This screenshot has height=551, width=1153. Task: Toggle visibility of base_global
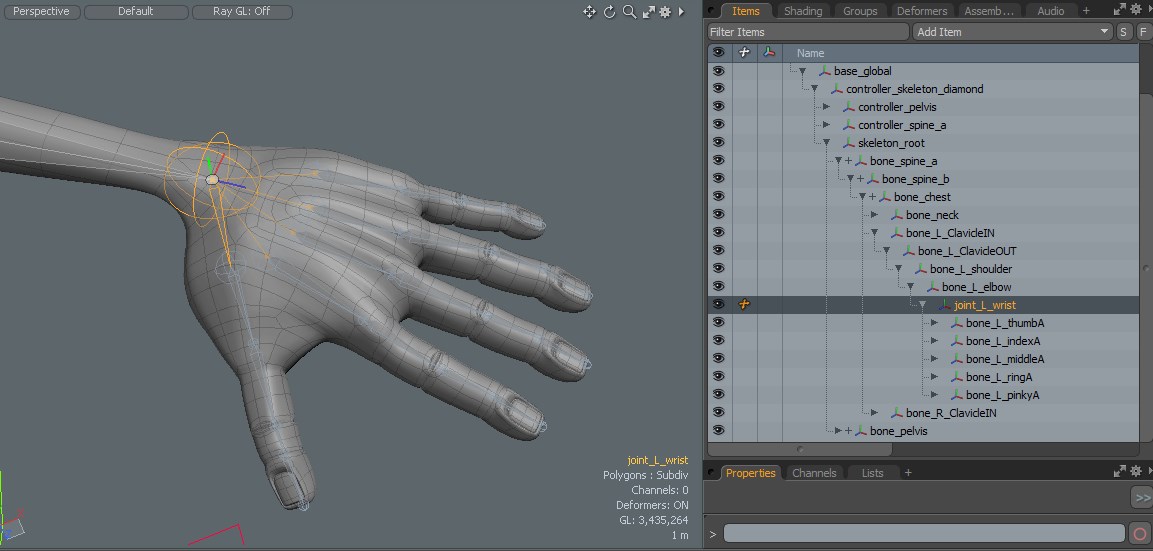point(718,71)
